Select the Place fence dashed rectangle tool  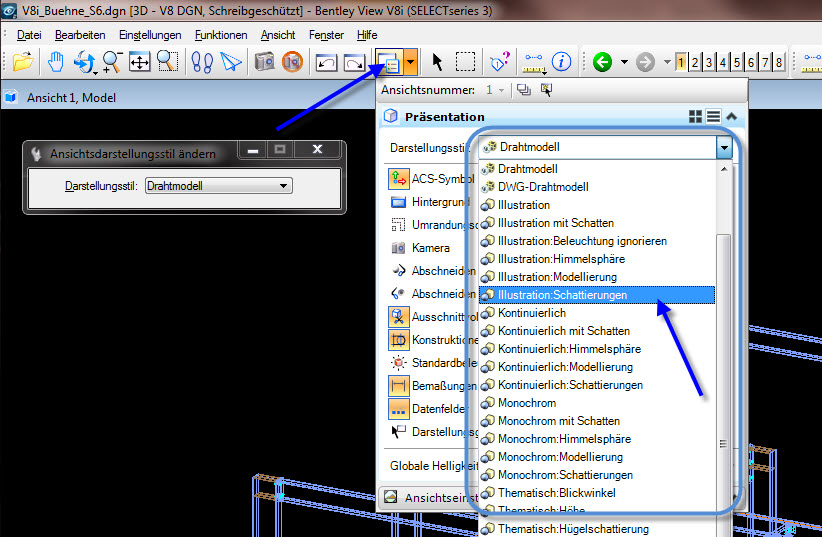(x=465, y=62)
